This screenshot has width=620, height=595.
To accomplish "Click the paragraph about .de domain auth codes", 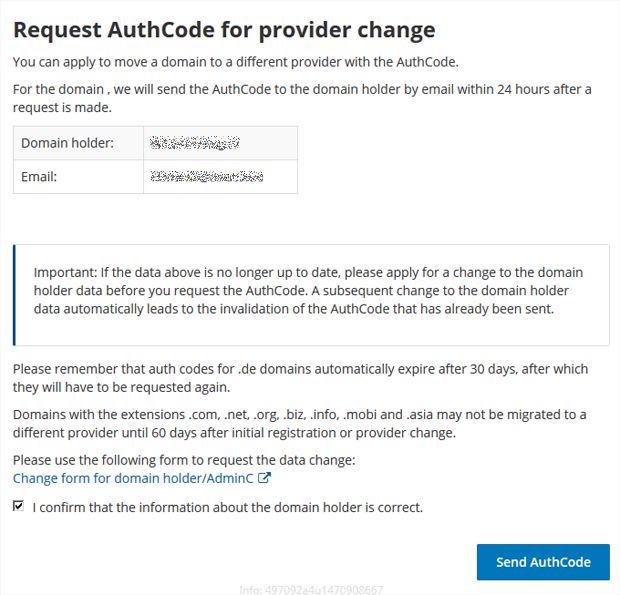I will coord(301,378).
